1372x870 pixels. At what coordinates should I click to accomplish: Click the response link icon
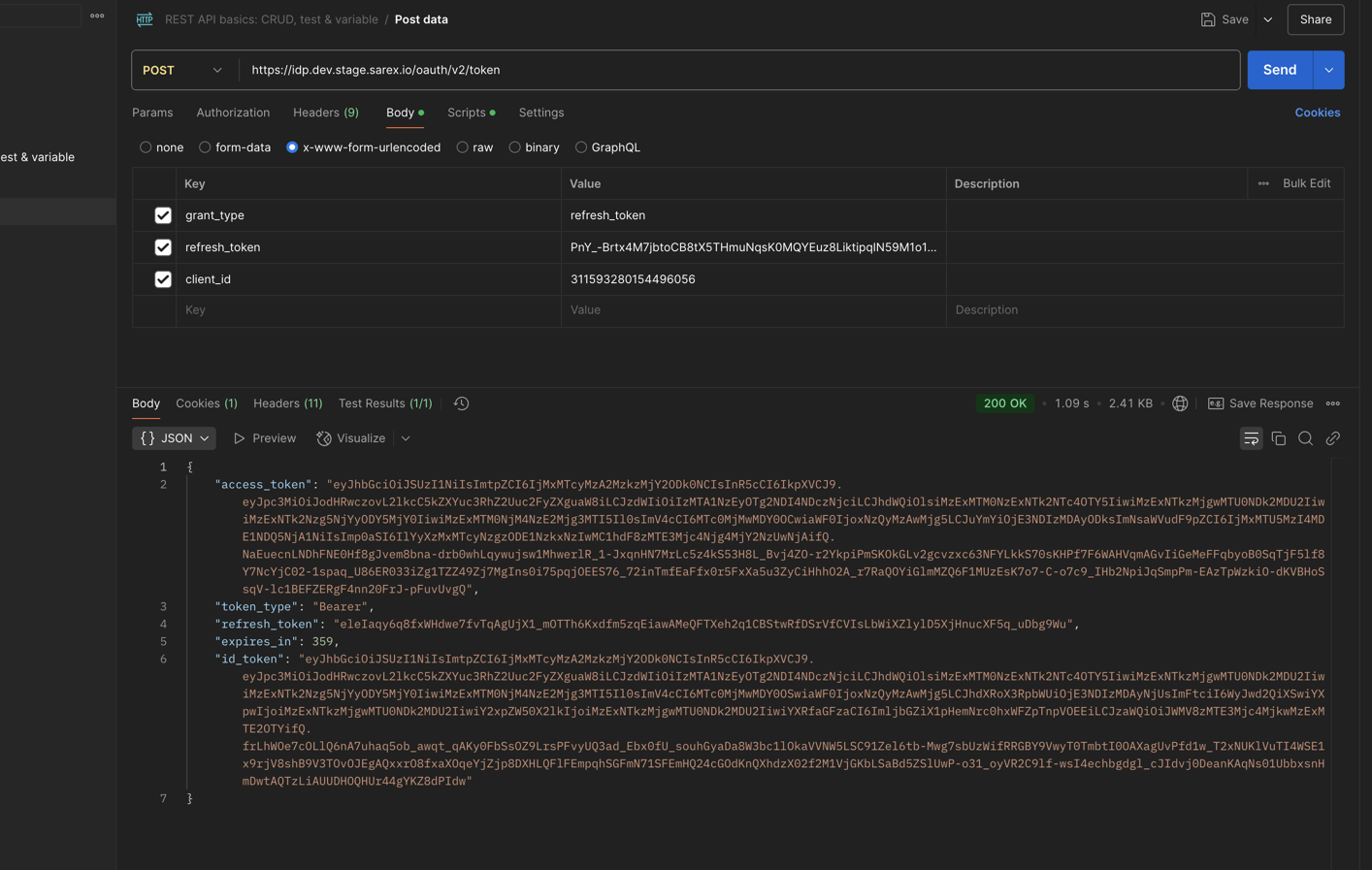coord(1333,438)
